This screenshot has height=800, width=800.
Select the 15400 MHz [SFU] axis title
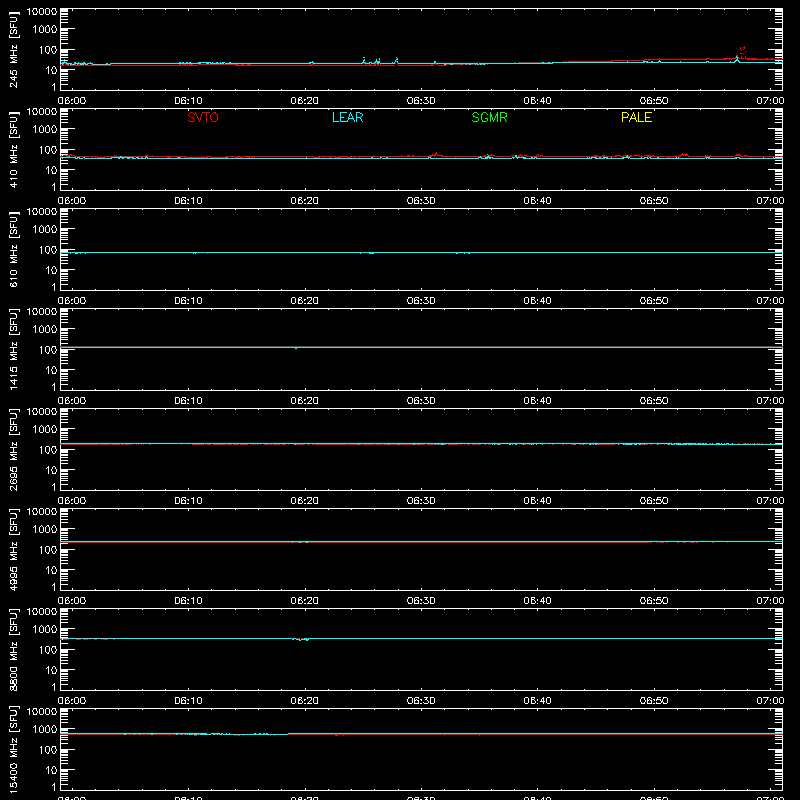coord(14,750)
